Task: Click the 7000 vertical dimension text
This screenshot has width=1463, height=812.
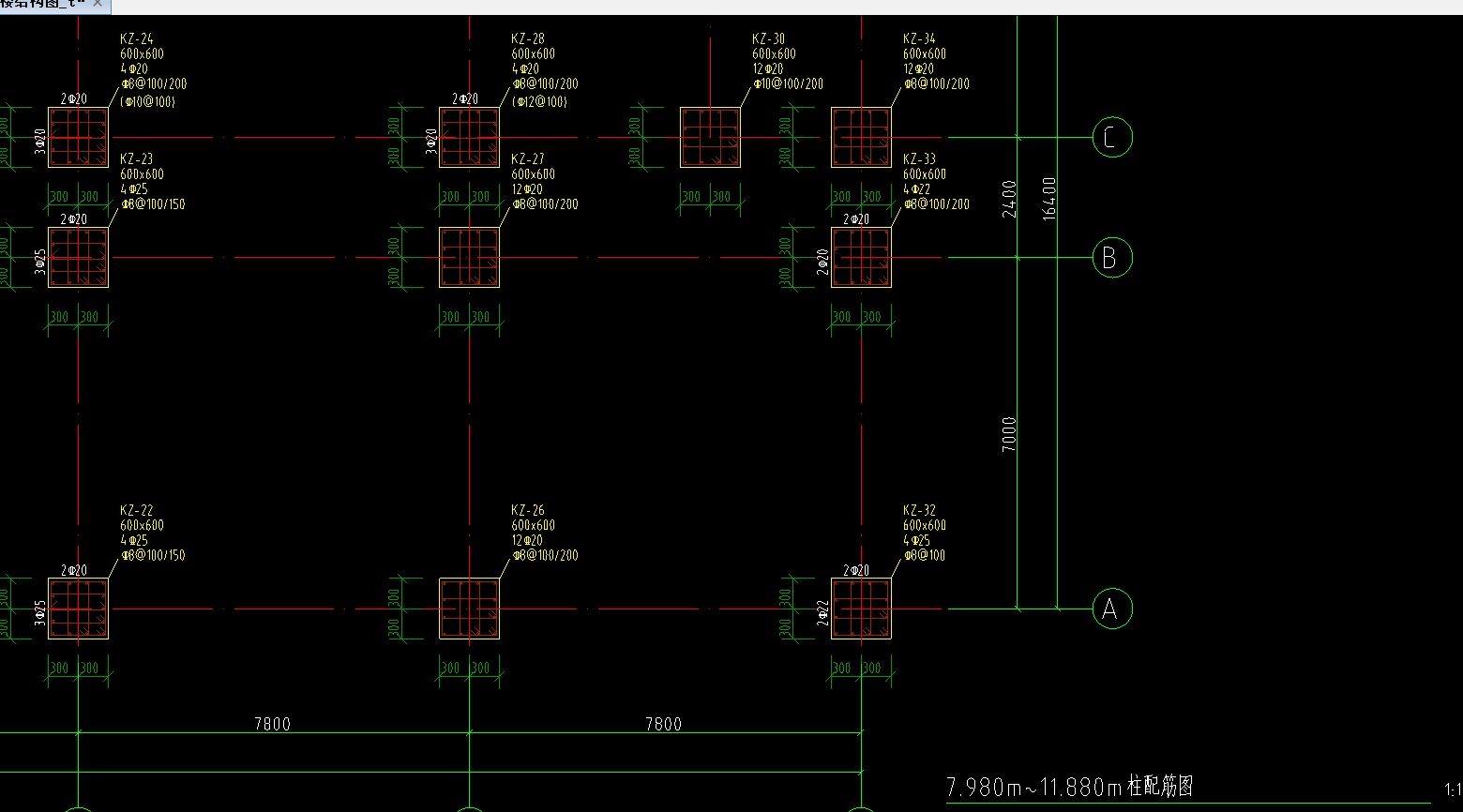Action: point(1009,434)
